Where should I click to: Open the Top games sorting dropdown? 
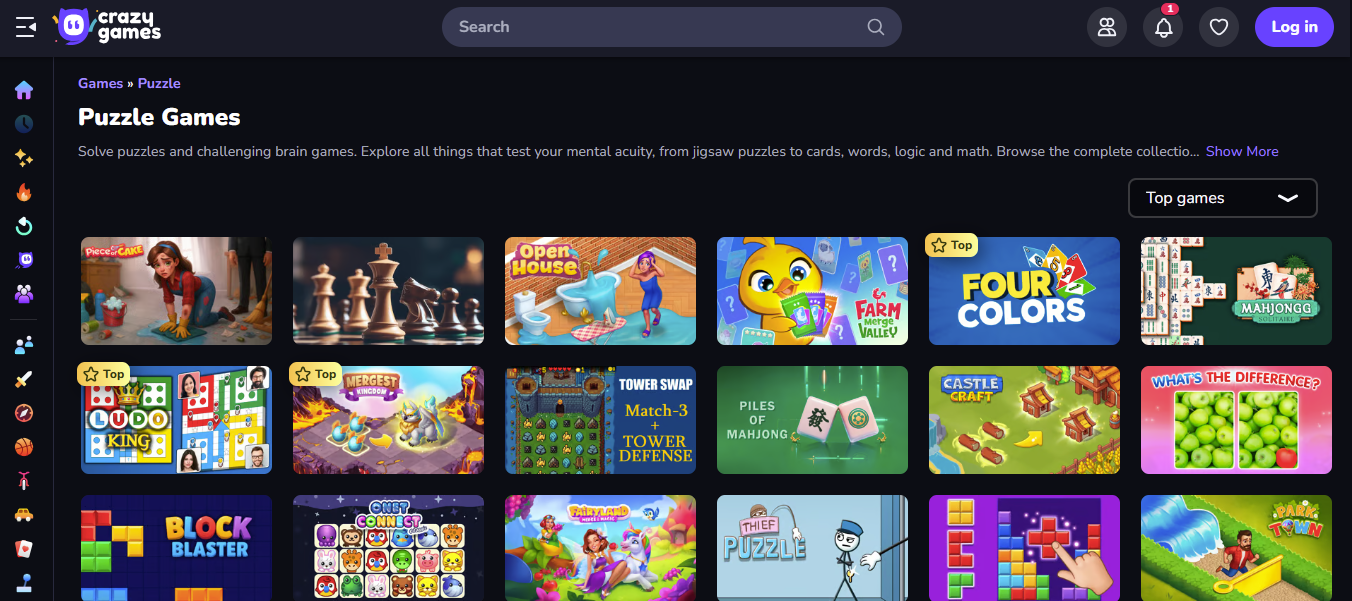click(1222, 198)
